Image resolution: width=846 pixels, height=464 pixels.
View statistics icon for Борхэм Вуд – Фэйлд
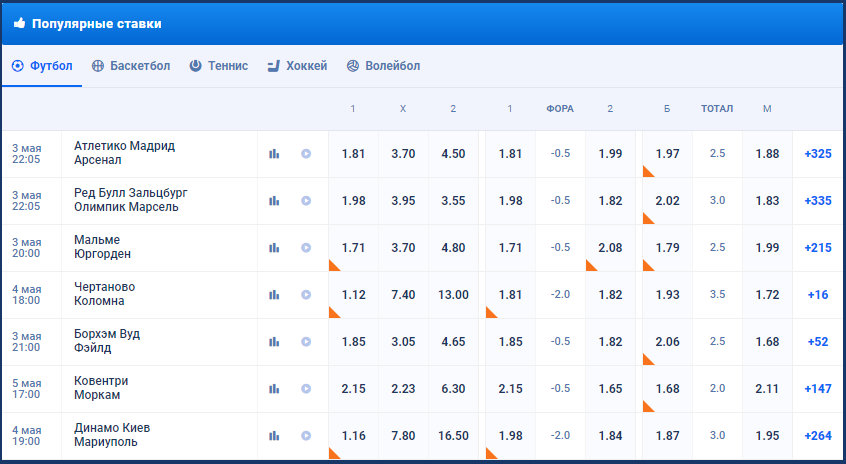[x=274, y=342]
